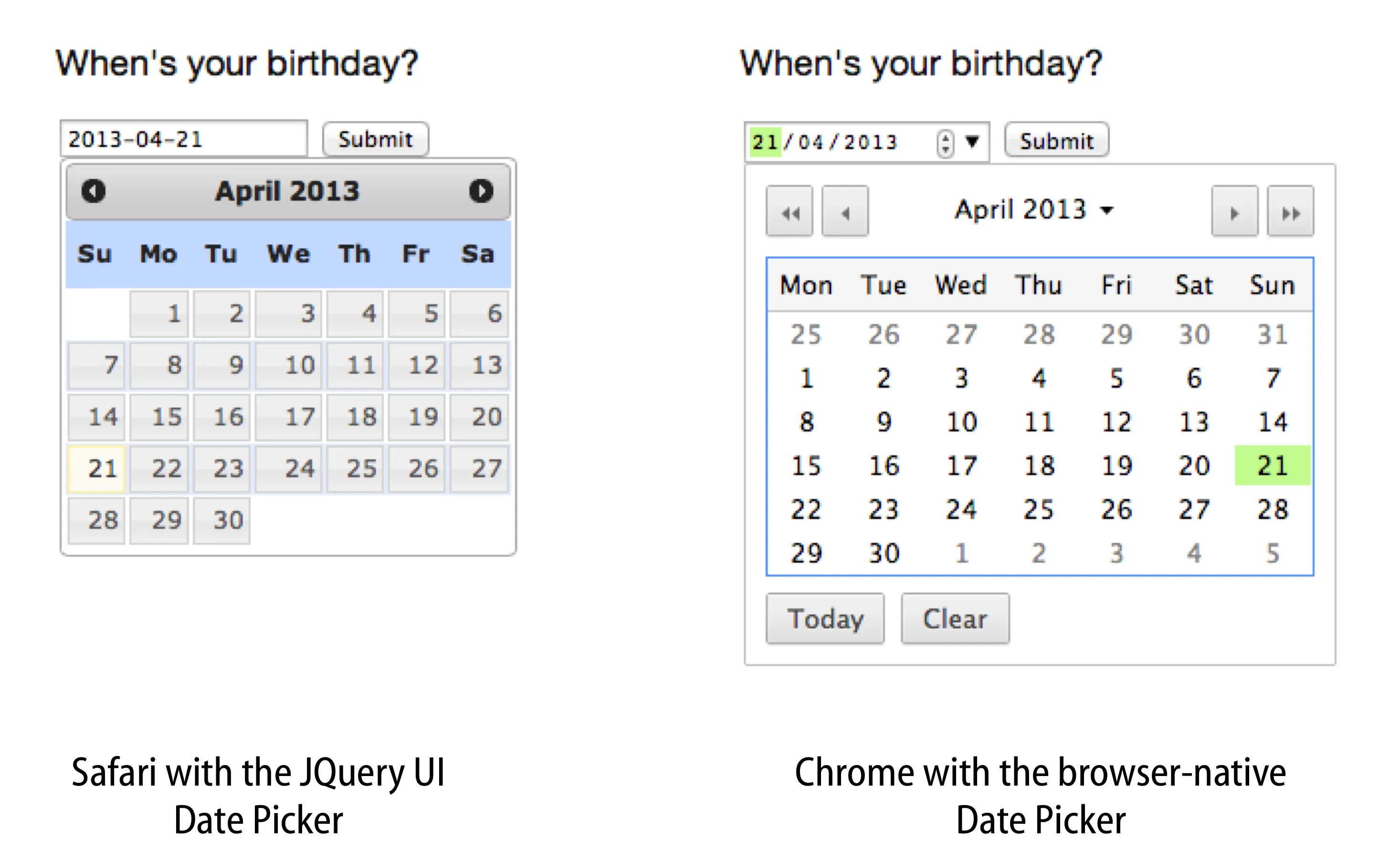Jump forward one year with double-right arrow
Screen dimensions: 1400x861
[x=1290, y=211]
